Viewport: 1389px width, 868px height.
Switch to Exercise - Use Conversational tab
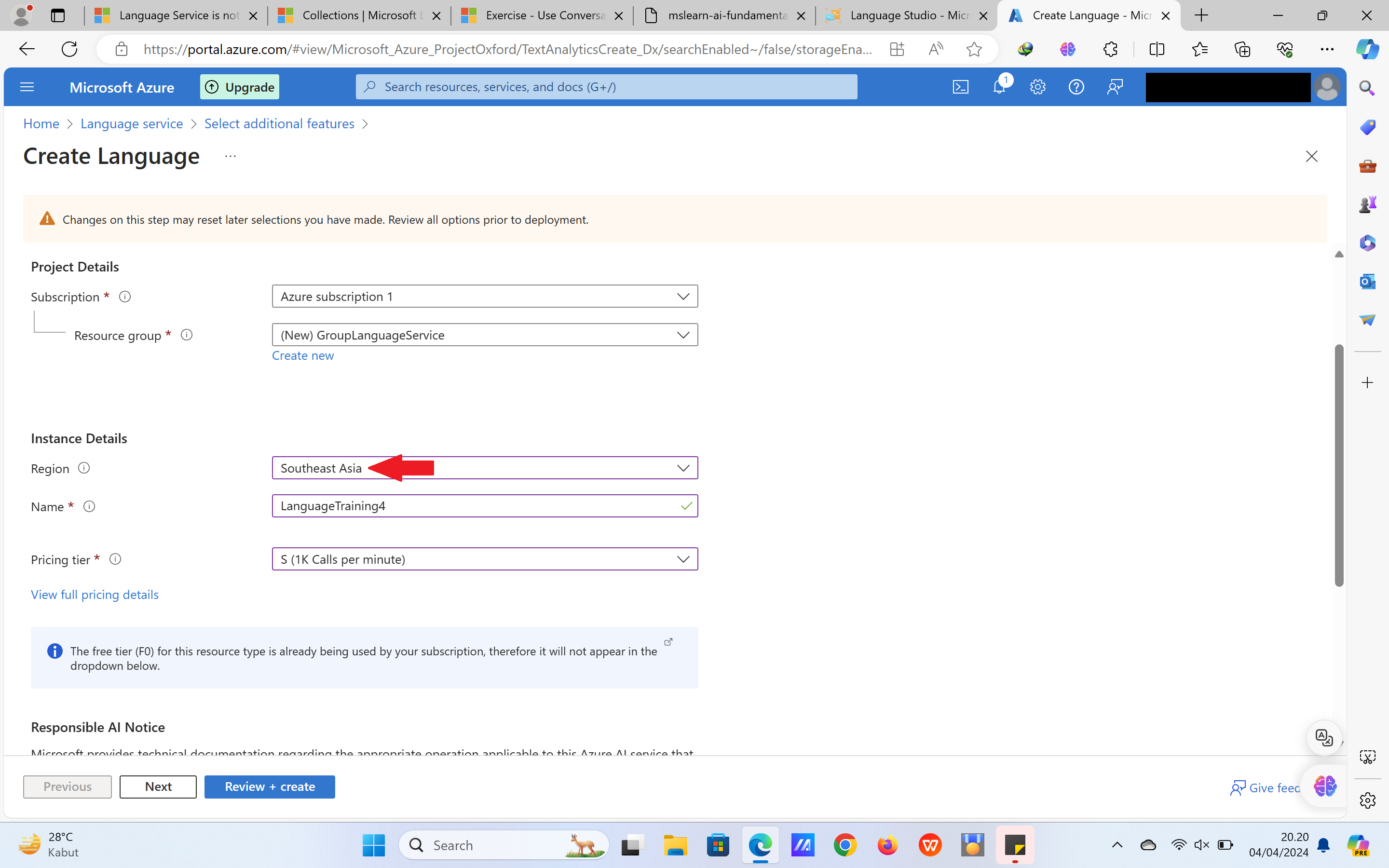(541, 15)
